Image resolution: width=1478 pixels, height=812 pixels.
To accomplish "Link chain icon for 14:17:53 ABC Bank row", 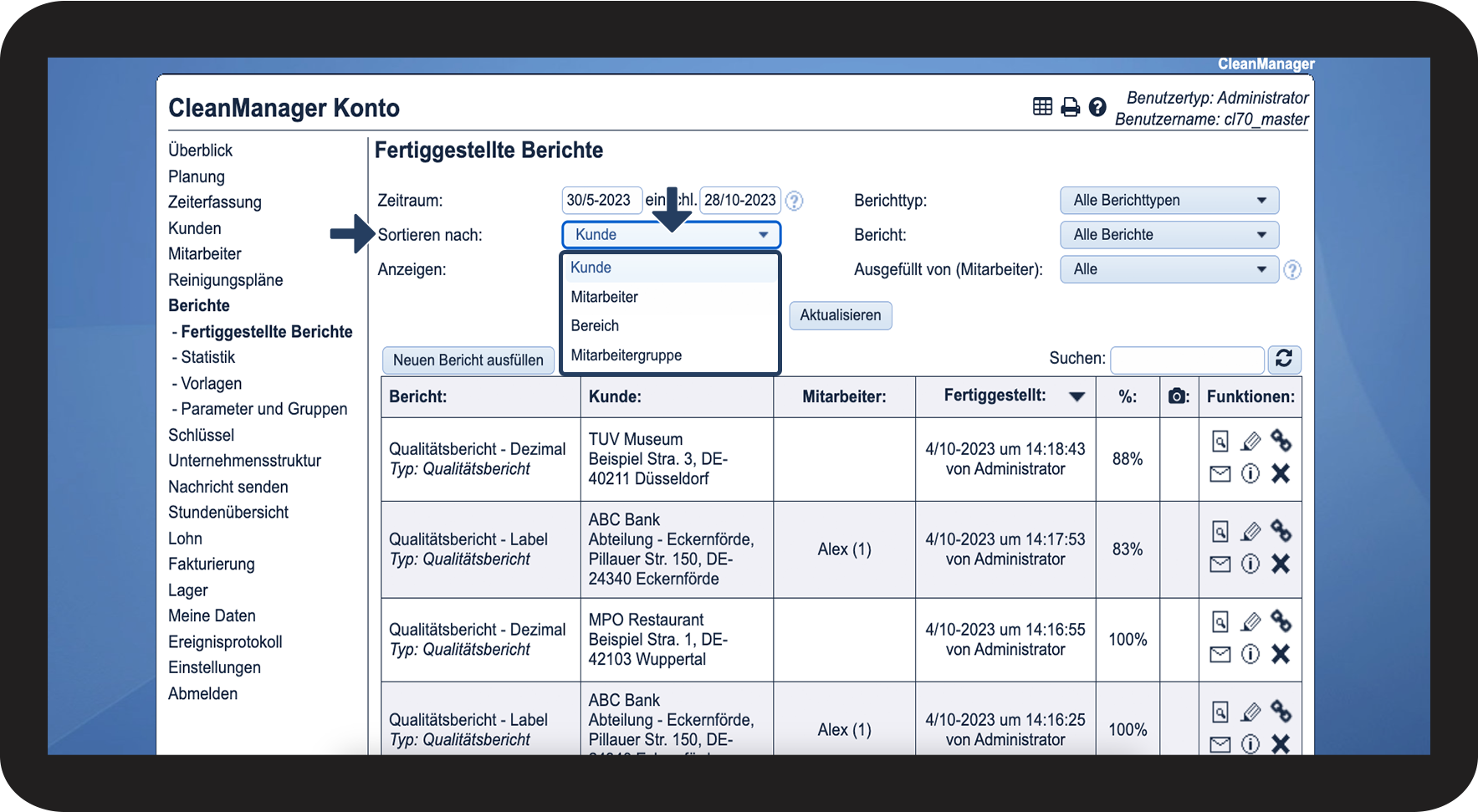I will pos(1281,530).
